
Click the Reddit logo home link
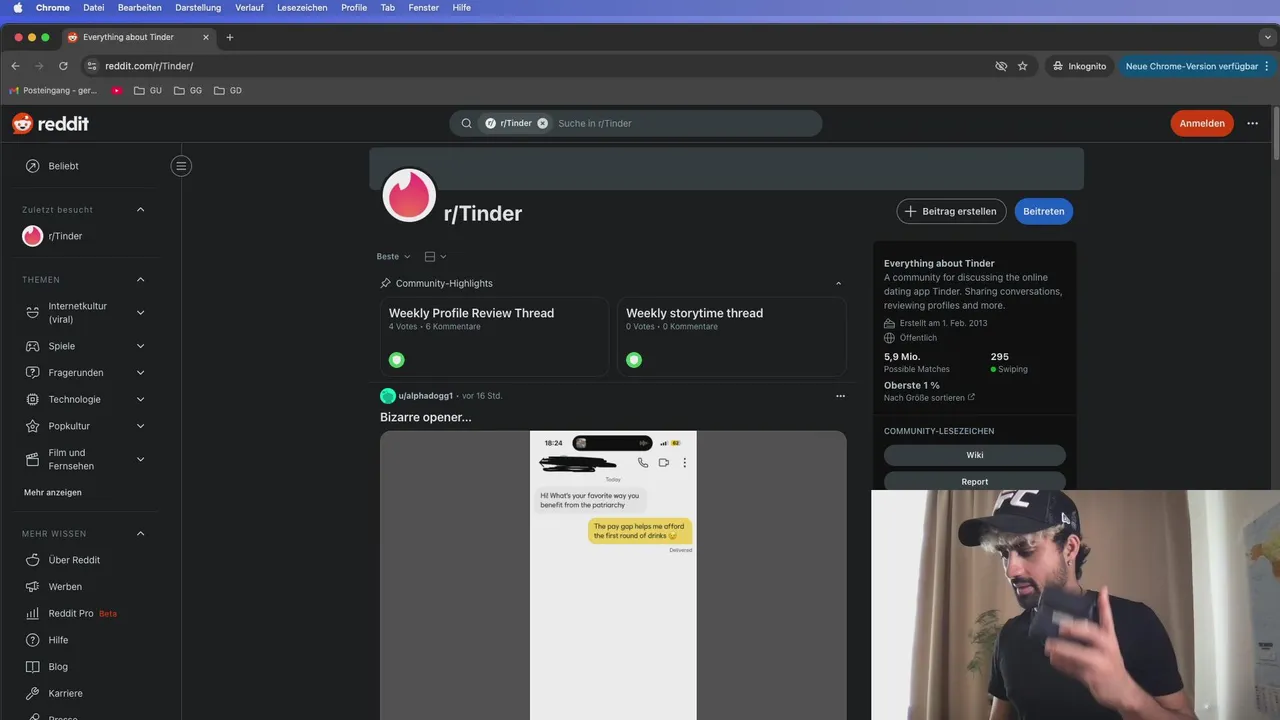(50, 123)
